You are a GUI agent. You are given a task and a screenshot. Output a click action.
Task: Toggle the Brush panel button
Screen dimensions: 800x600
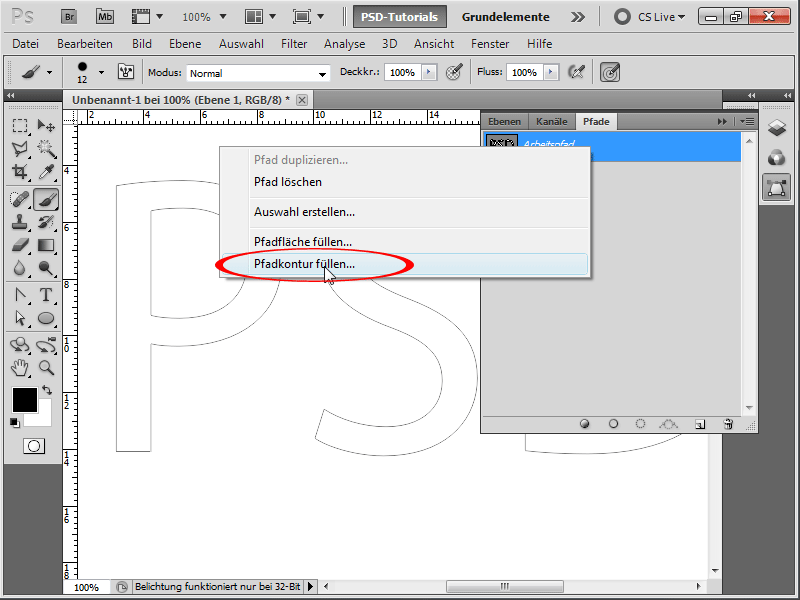(x=126, y=72)
